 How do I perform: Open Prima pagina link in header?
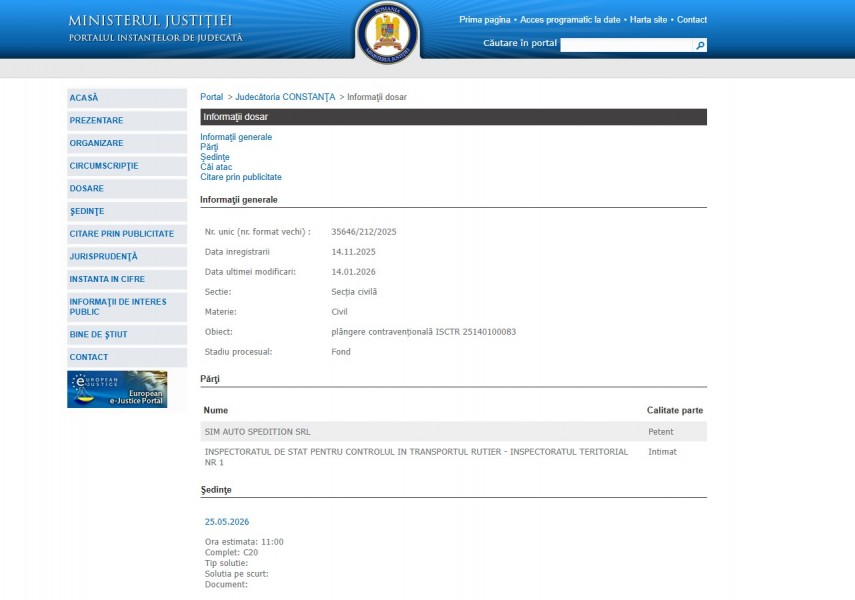(486, 20)
